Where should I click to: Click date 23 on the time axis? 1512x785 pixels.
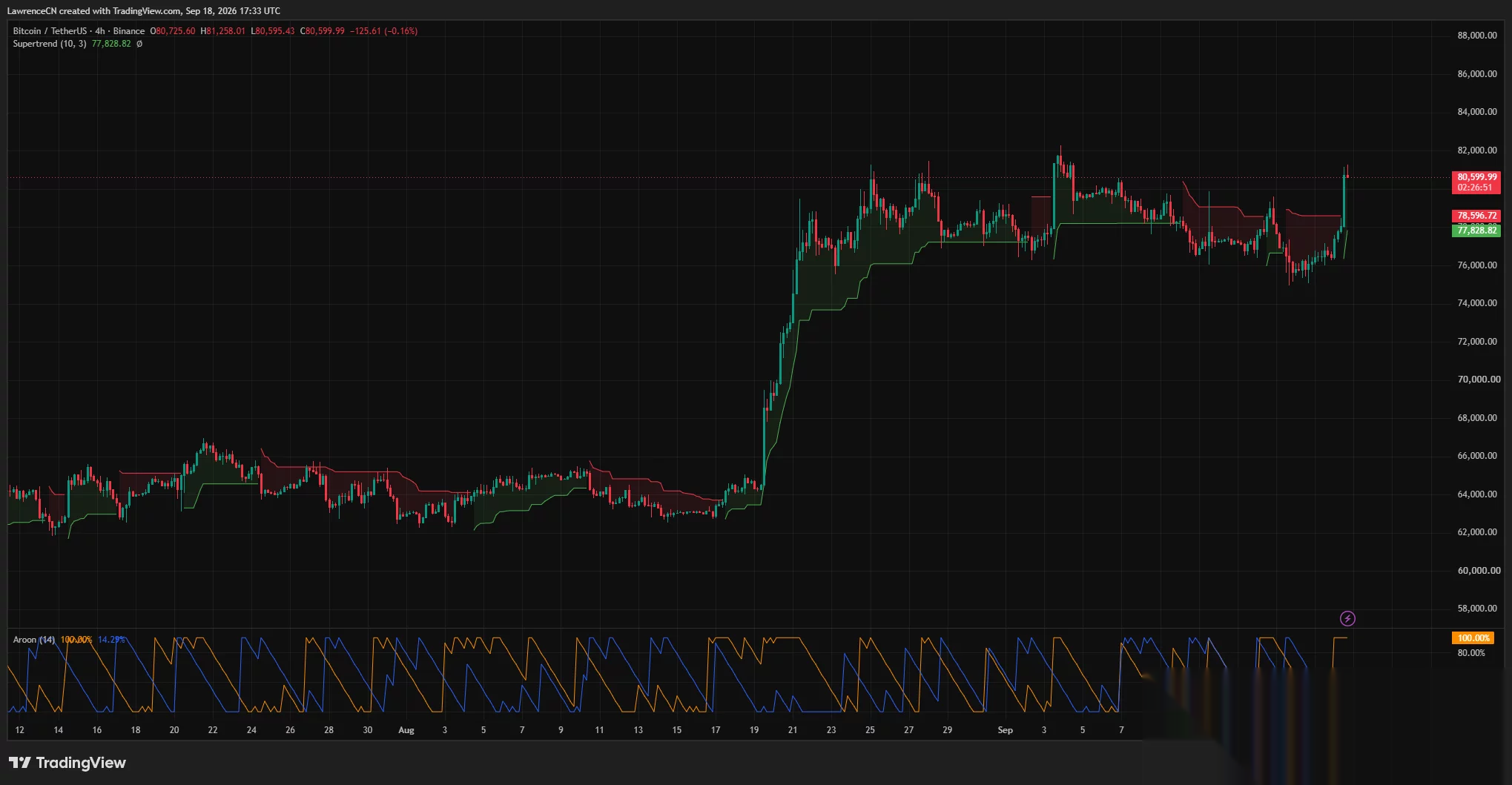pos(831,730)
